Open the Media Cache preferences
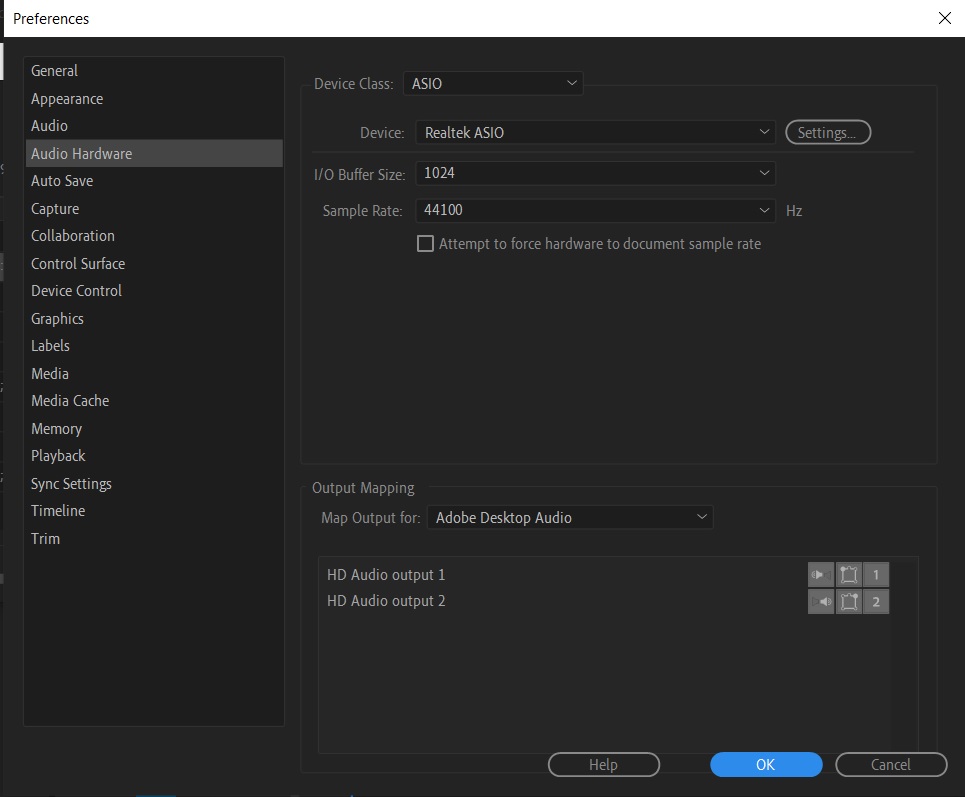The width and height of the screenshot is (965, 797). click(x=70, y=400)
